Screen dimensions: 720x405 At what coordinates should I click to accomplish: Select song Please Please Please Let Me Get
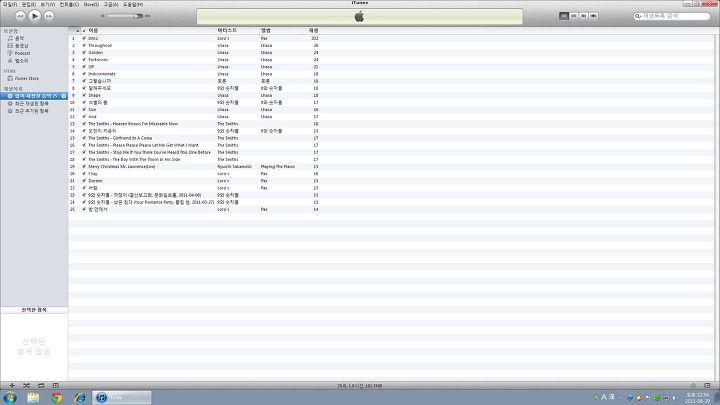pos(143,145)
